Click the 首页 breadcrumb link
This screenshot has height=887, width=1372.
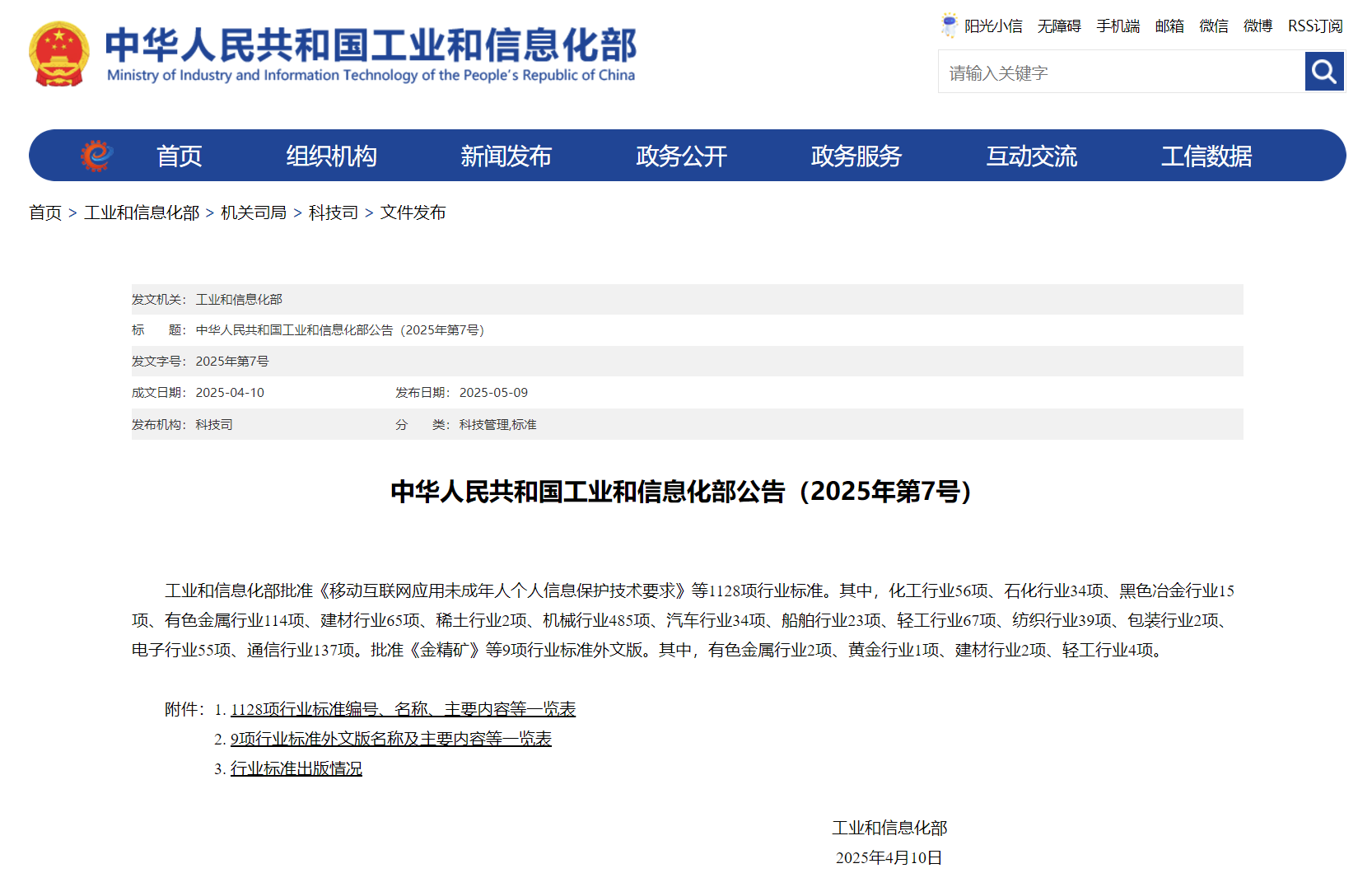coord(45,212)
